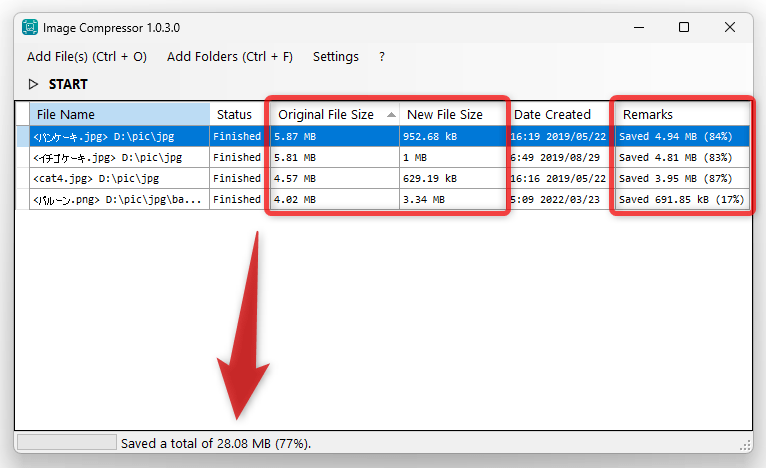The image size is (766, 468).
Task: Click the Saved 4.94 MB (84%) remark
Action: [x=683, y=136]
